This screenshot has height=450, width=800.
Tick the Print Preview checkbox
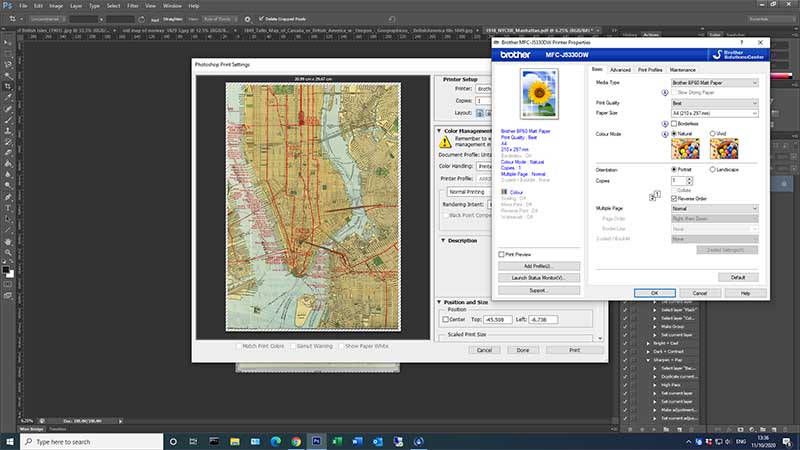(x=501, y=254)
